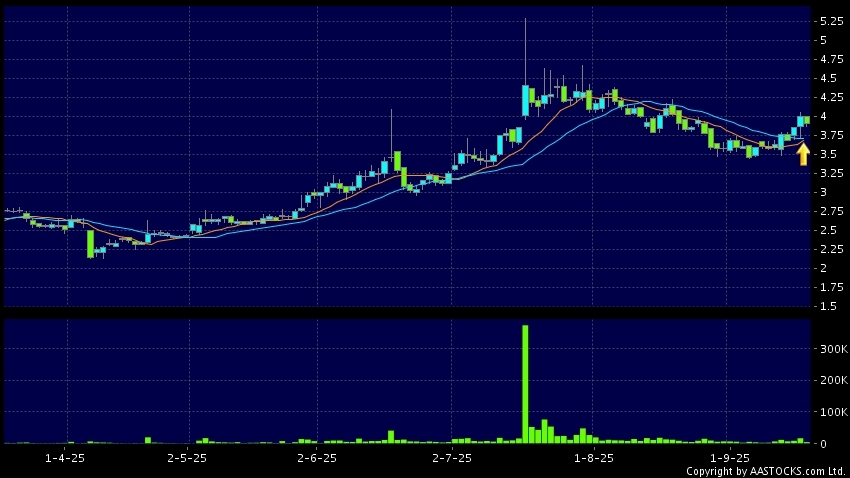Click the top of the highest candlestick wick
The height and width of the screenshot is (478, 850).
[525, 19]
